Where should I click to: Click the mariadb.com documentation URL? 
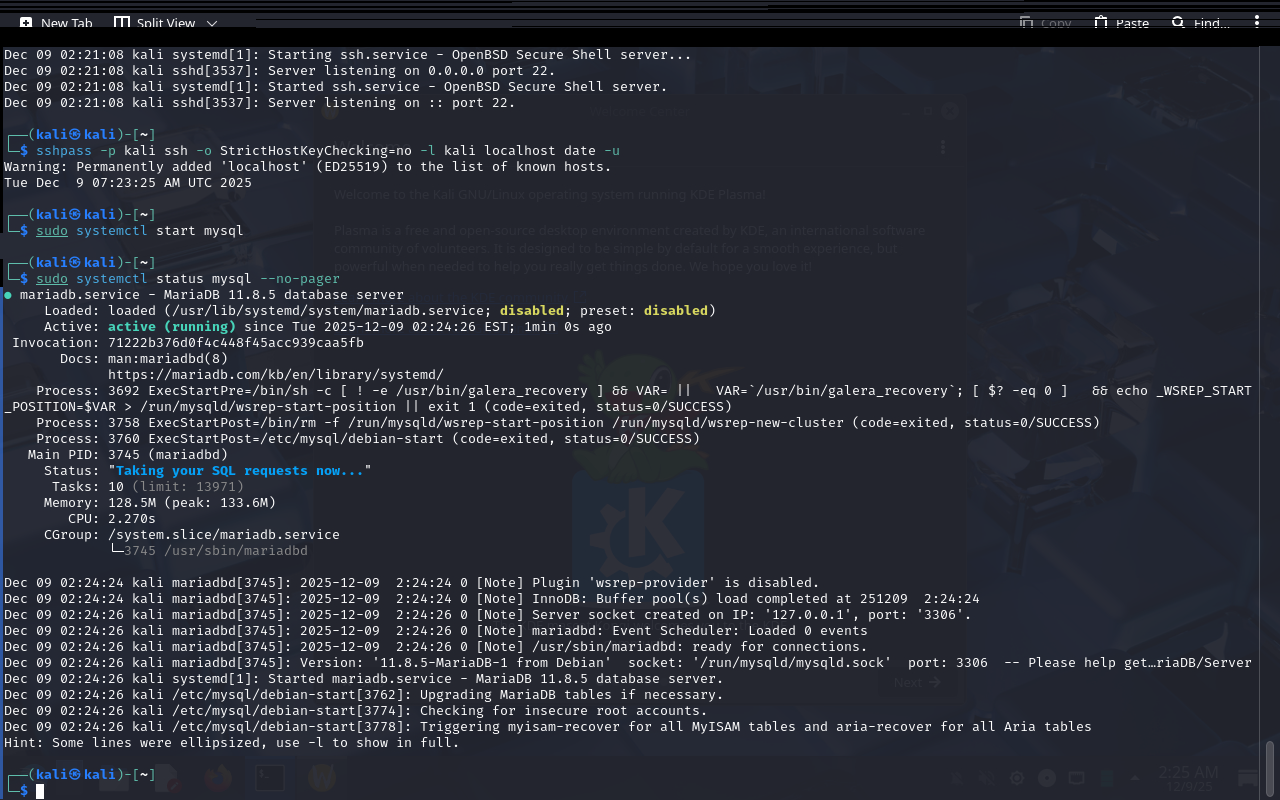tap(275, 374)
